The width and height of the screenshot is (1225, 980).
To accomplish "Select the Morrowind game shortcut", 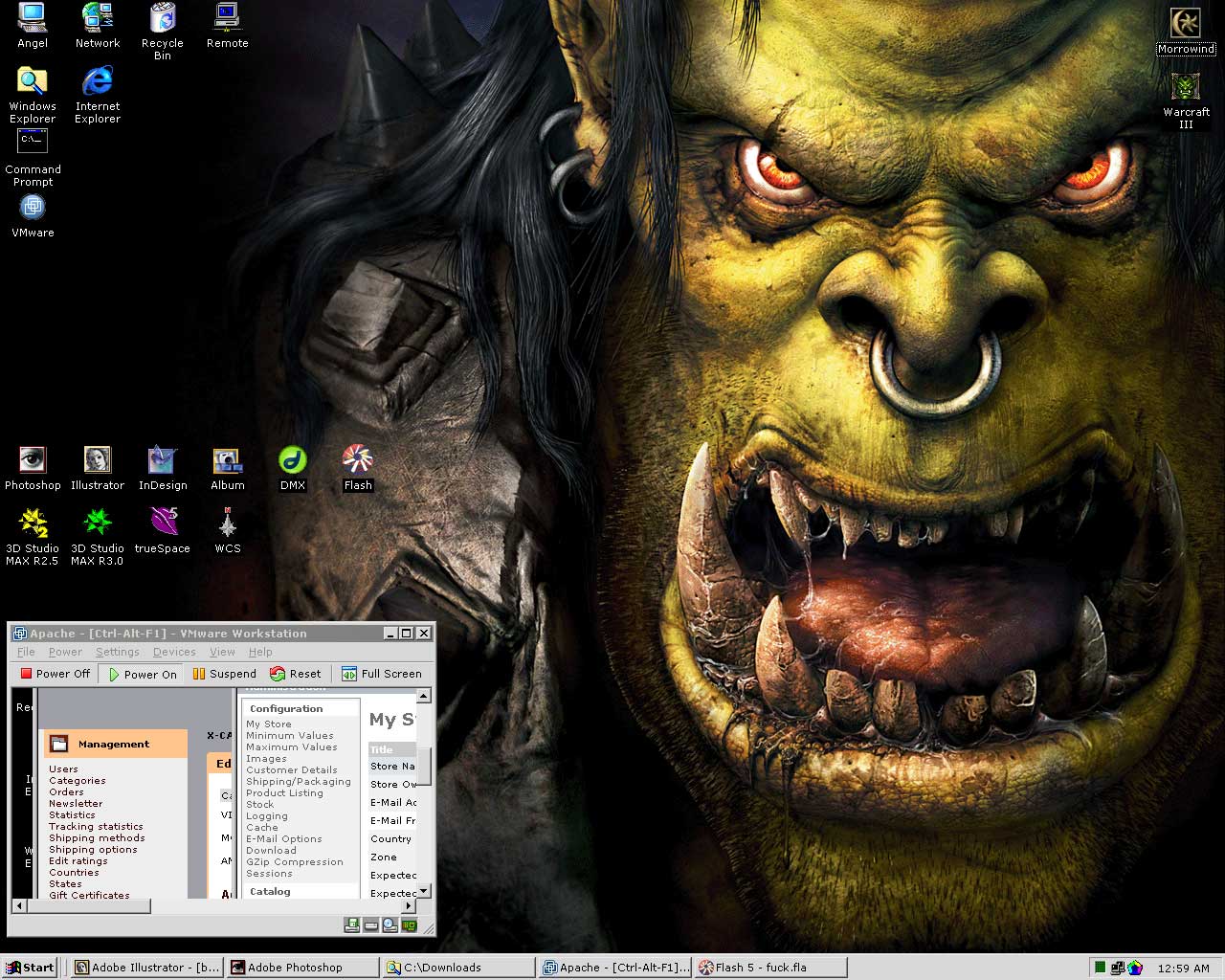I will [x=1187, y=32].
